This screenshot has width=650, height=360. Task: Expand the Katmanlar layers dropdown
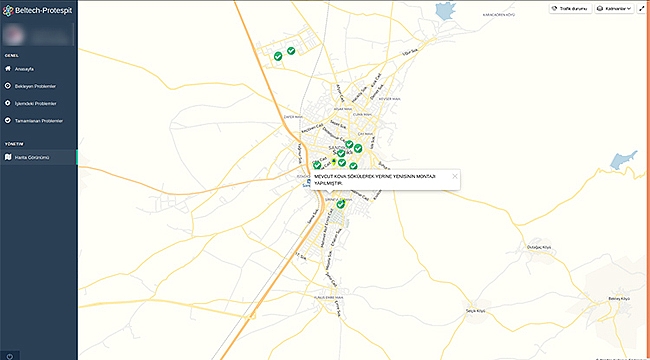pyautogui.click(x=614, y=8)
